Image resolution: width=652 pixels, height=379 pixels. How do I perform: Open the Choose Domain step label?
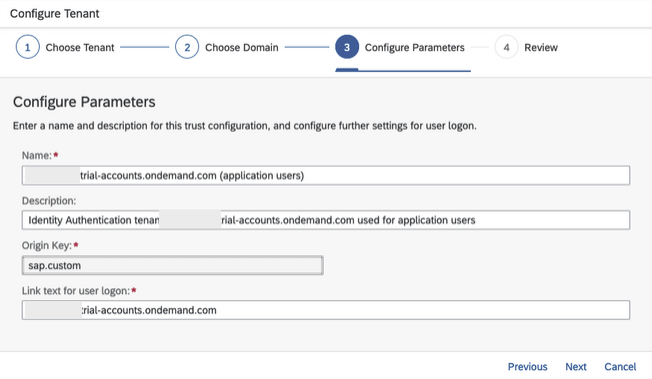[x=242, y=47]
